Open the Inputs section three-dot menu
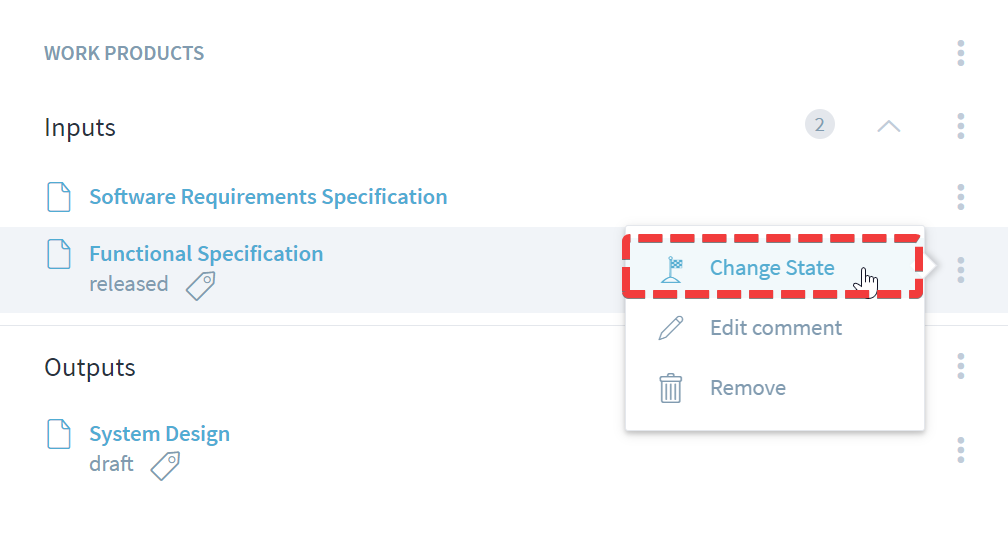The image size is (1008, 536). (960, 126)
